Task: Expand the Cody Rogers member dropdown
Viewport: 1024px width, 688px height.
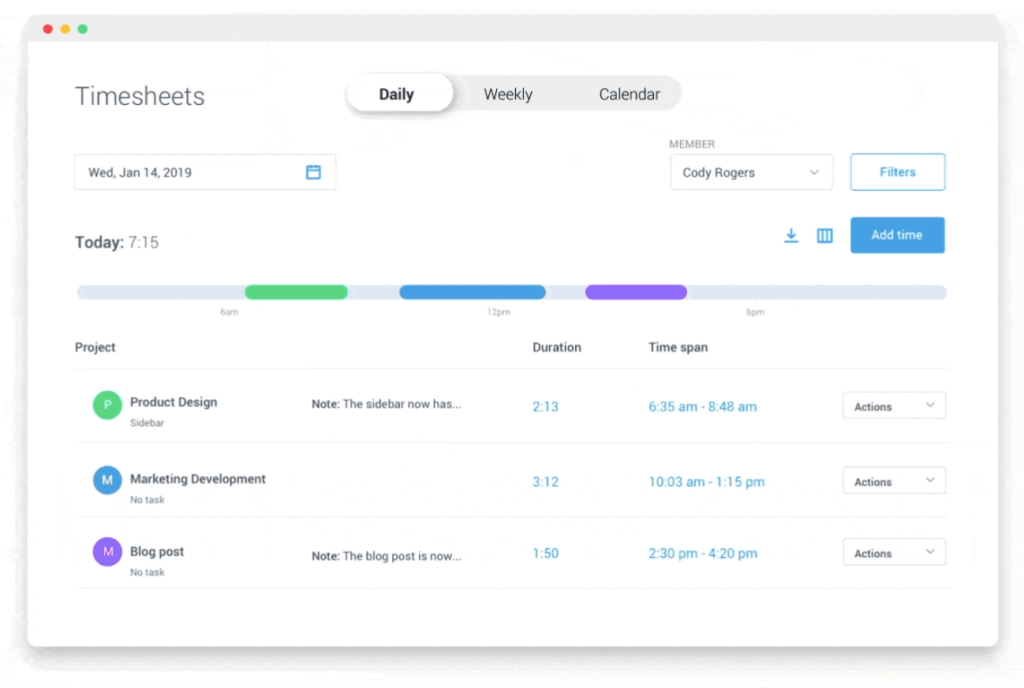Action: pyautogui.click(x=751, y=172)
